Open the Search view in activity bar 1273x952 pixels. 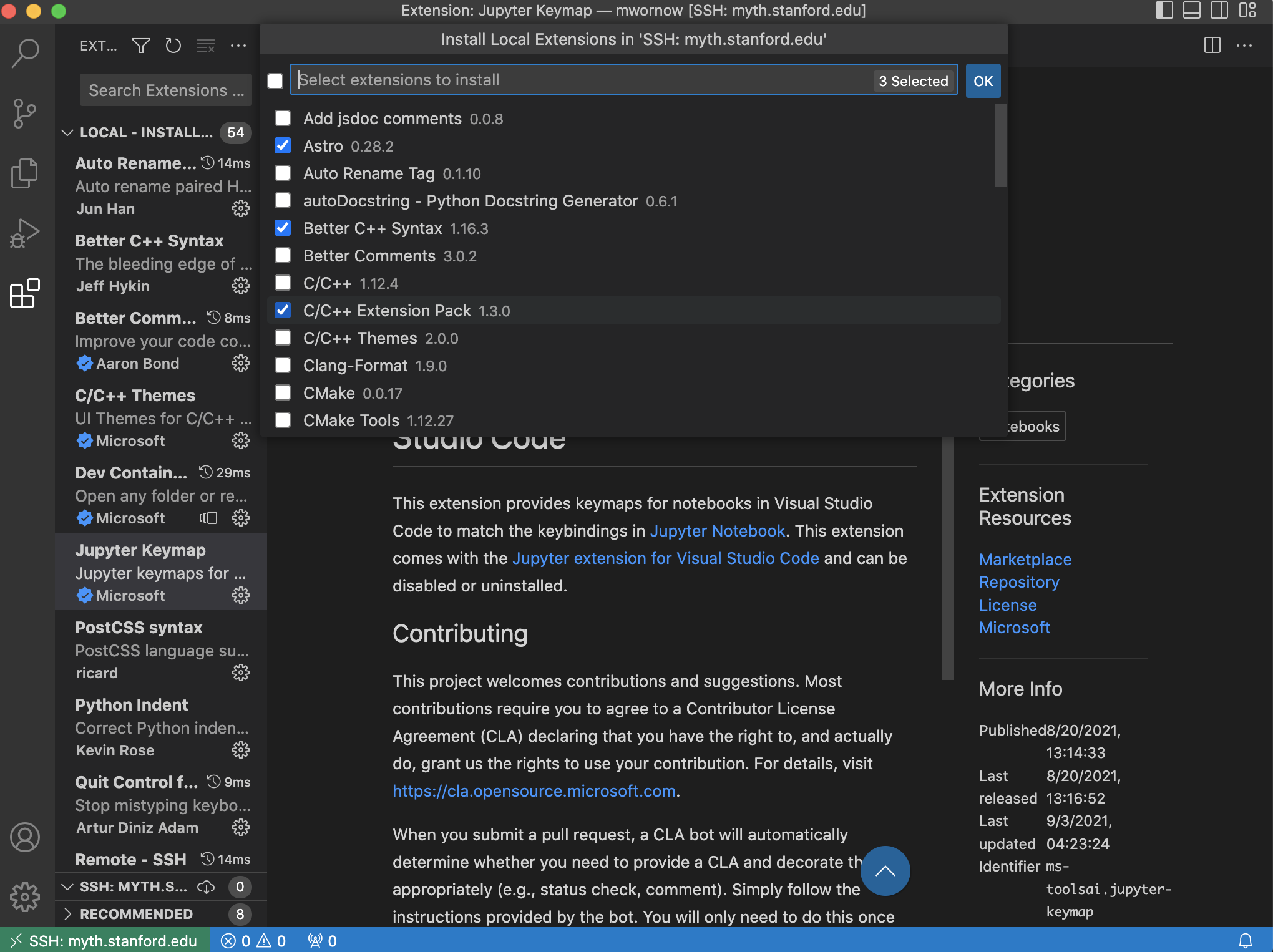tap(25, 53)
